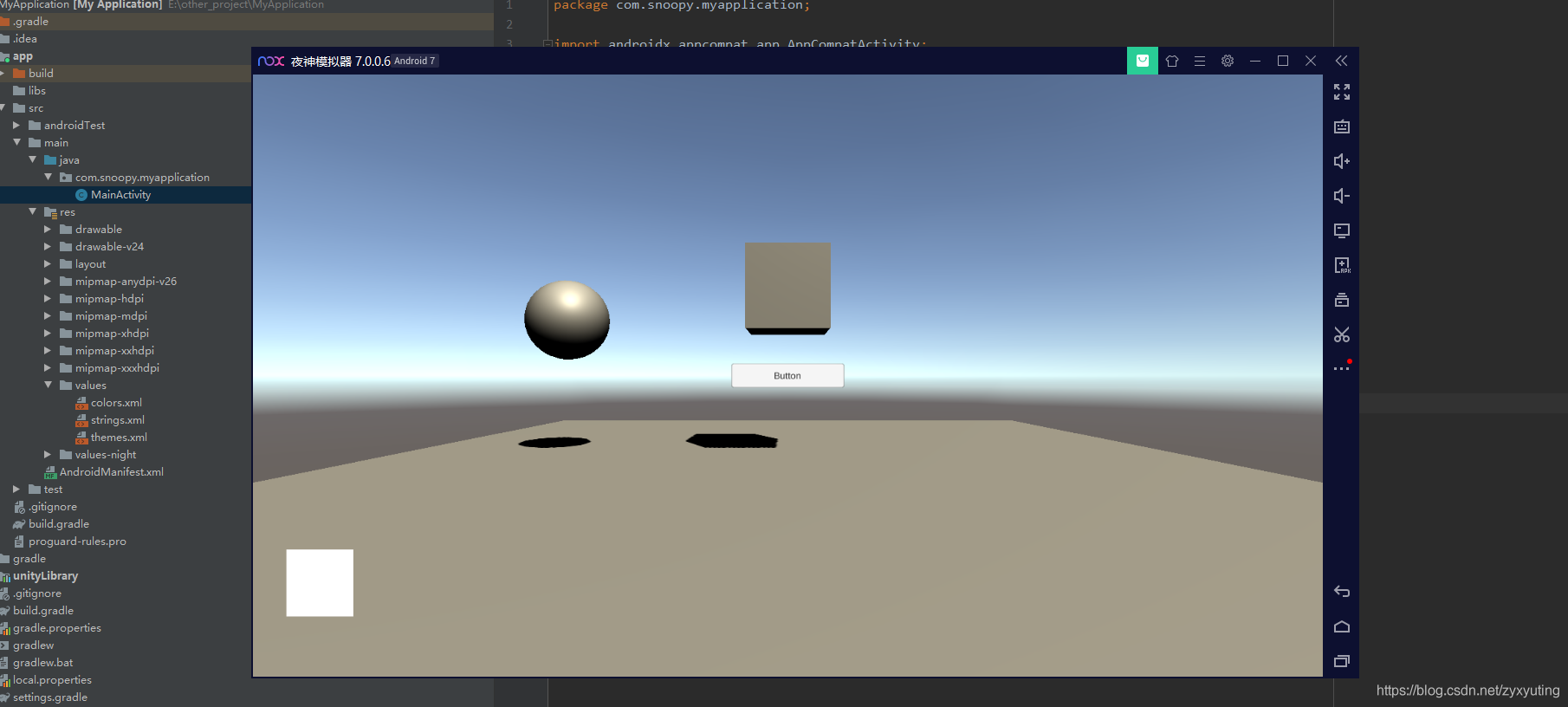The width and height of the screenshot is (1568, 707).
Task: Collapse the values folder
Action: (48, 385)
